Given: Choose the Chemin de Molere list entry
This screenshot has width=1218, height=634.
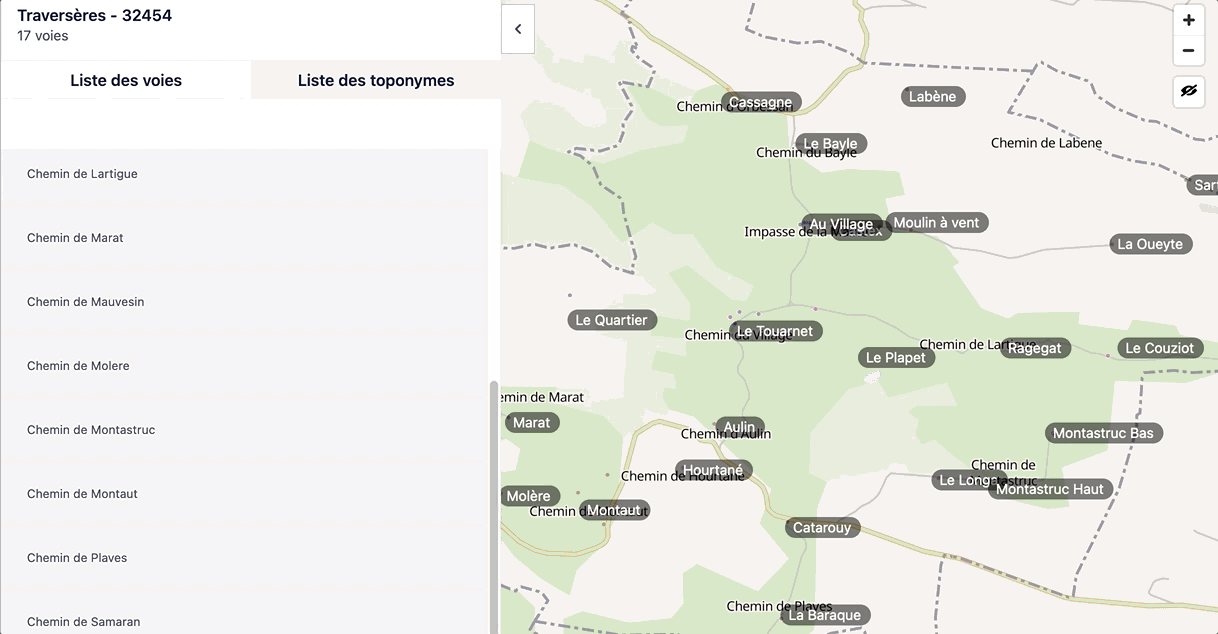Looking at the screenshot, I should pyautogui.click(x=78, y=366).
